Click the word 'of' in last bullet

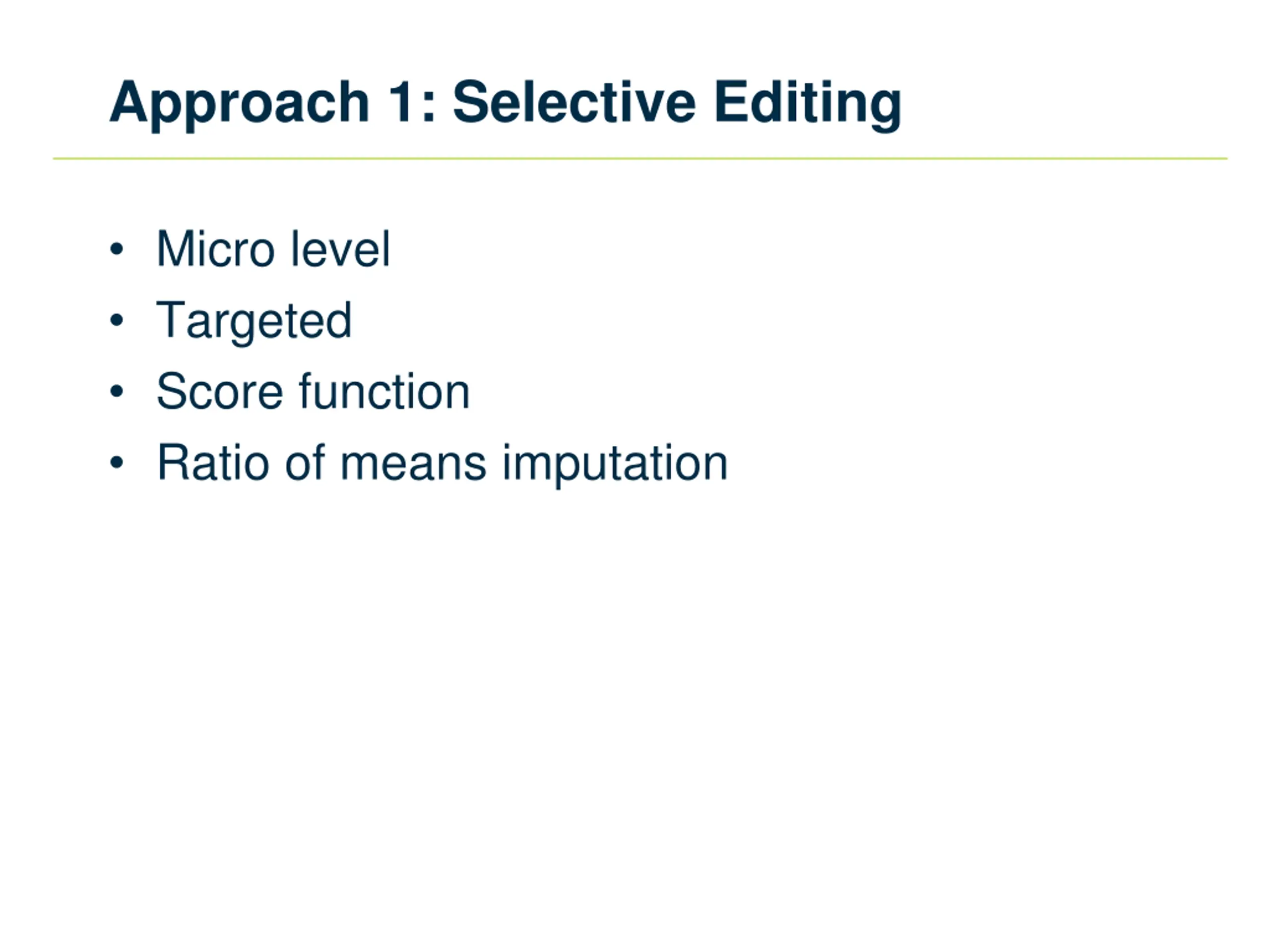pos(305,463)
